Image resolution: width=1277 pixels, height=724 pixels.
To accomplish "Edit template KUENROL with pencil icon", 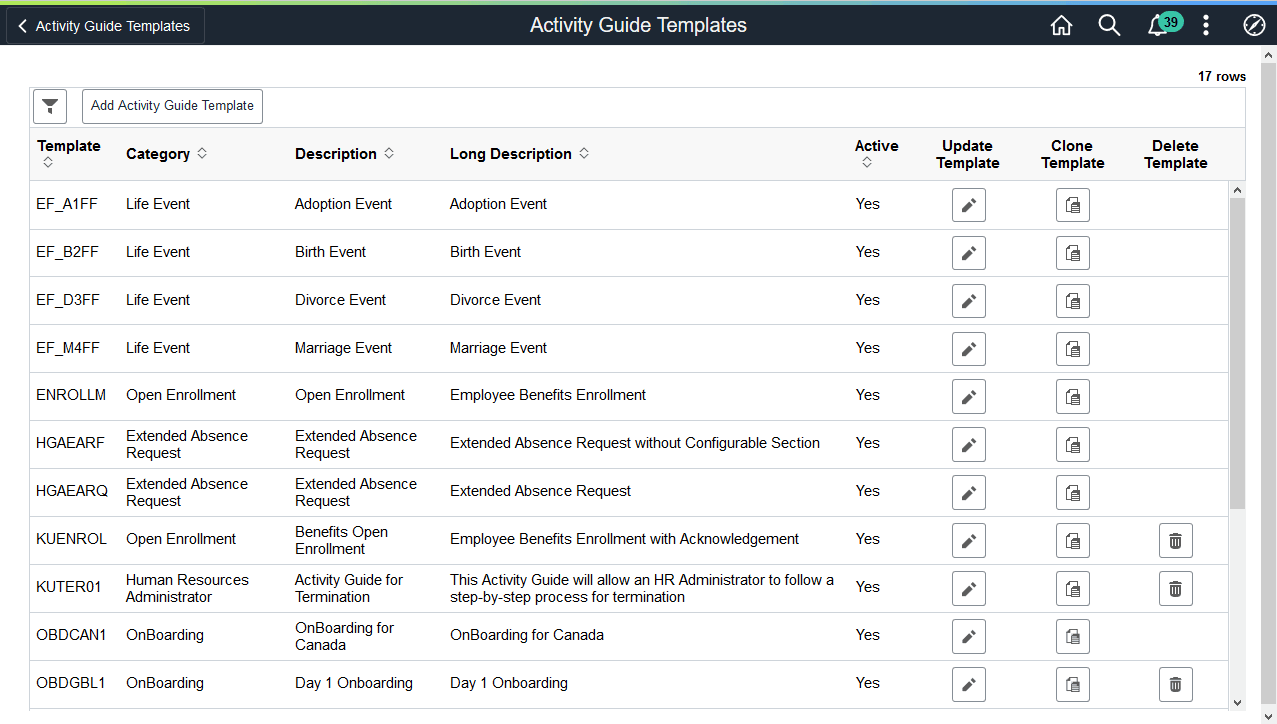I will (969, 541).
